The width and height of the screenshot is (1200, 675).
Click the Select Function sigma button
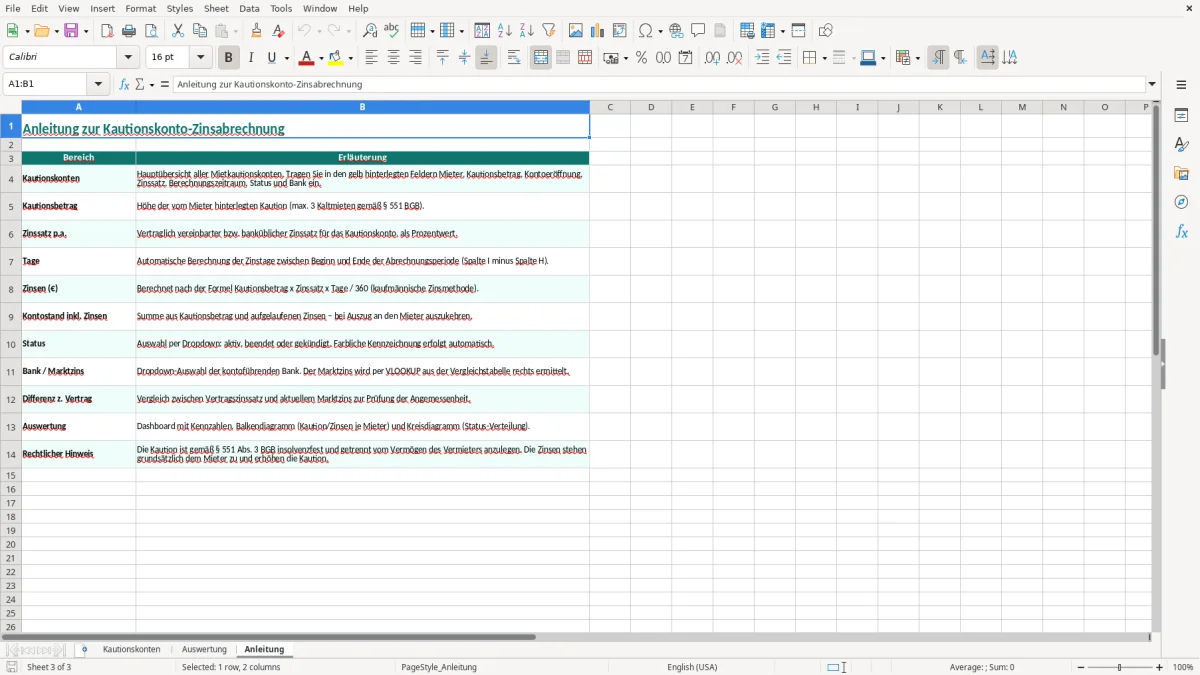pos(140,84)
